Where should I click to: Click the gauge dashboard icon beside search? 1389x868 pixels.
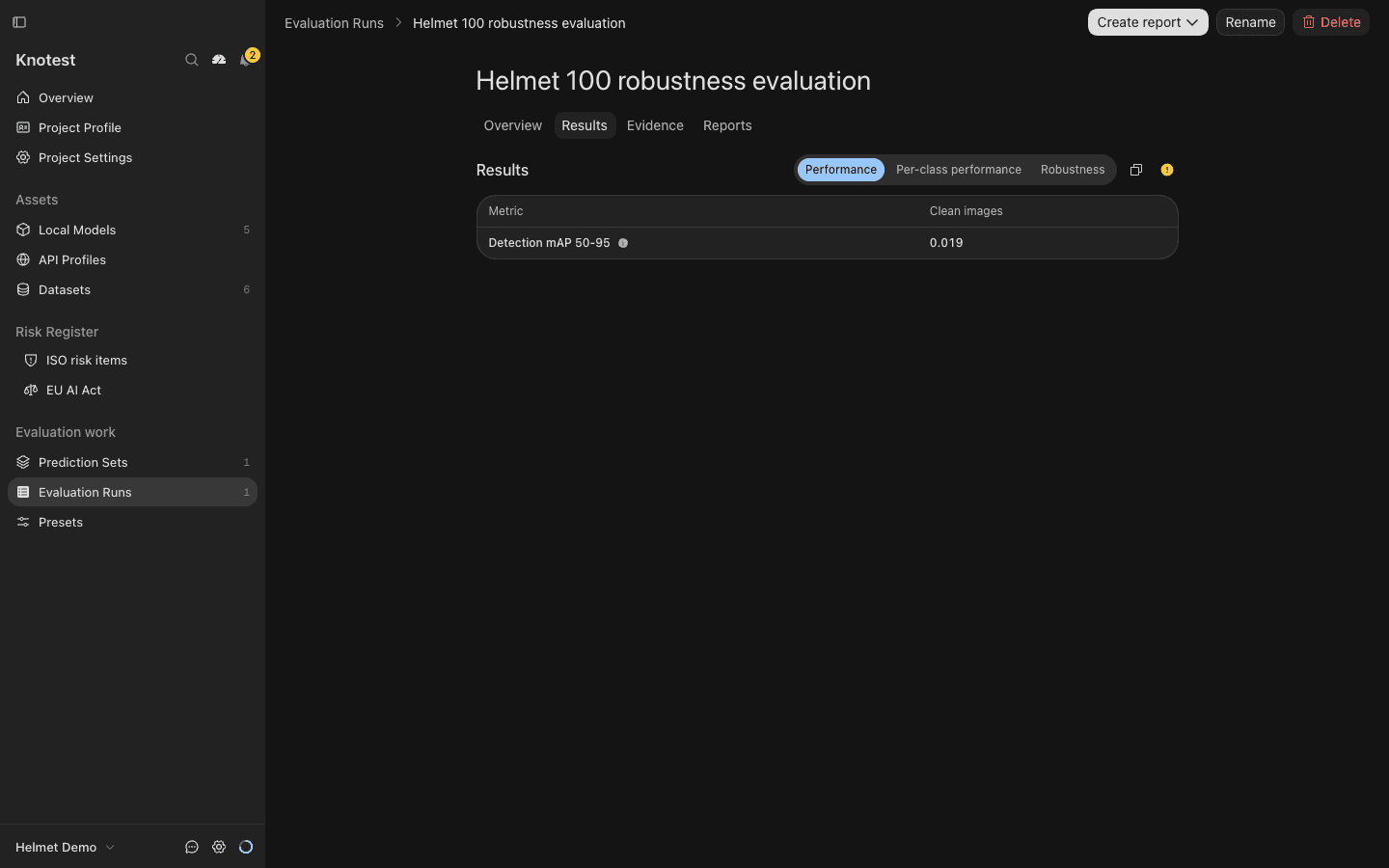[219, 60]
